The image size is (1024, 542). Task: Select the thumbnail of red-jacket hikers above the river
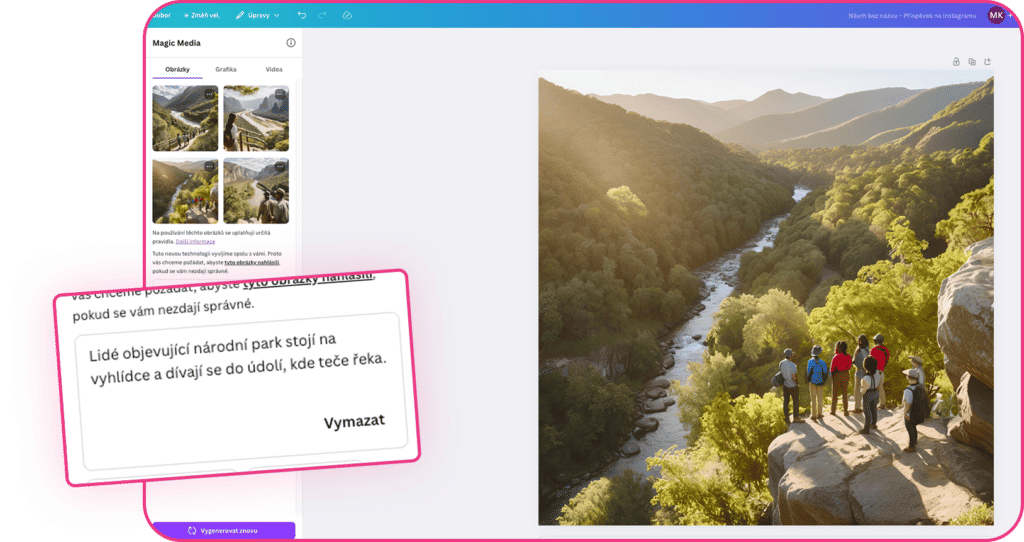pyautogui.click(x=185, y=191)
